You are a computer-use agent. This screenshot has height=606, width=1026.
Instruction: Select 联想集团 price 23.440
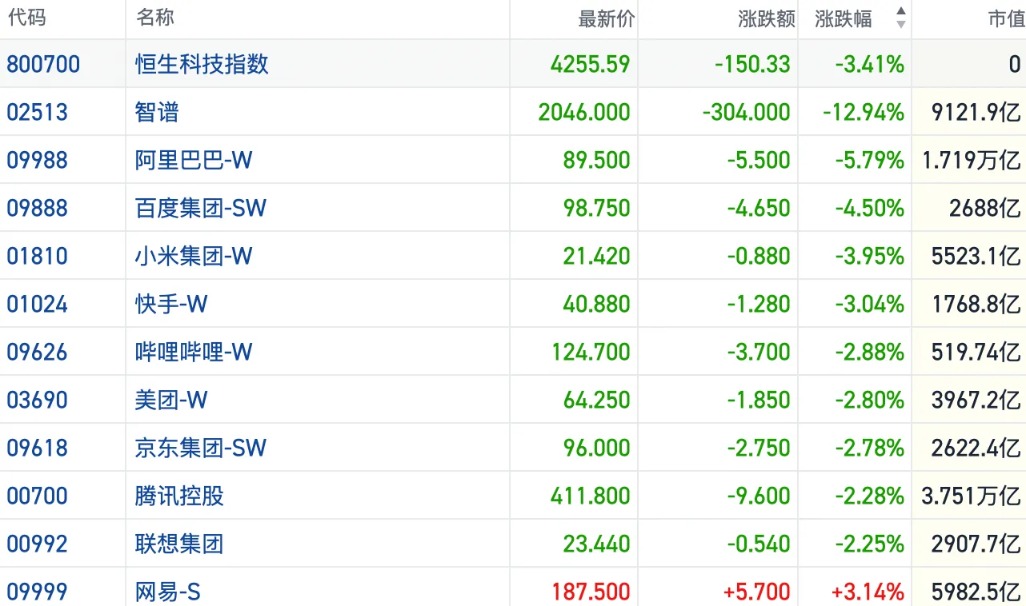pyautogui.click(x=597, y=544)
